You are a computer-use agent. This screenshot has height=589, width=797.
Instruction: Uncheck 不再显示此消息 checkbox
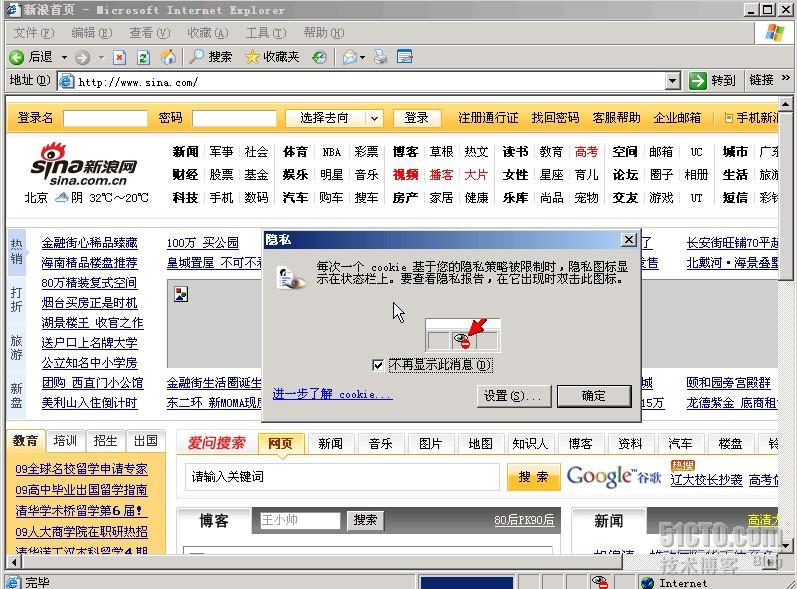(378, 365)
